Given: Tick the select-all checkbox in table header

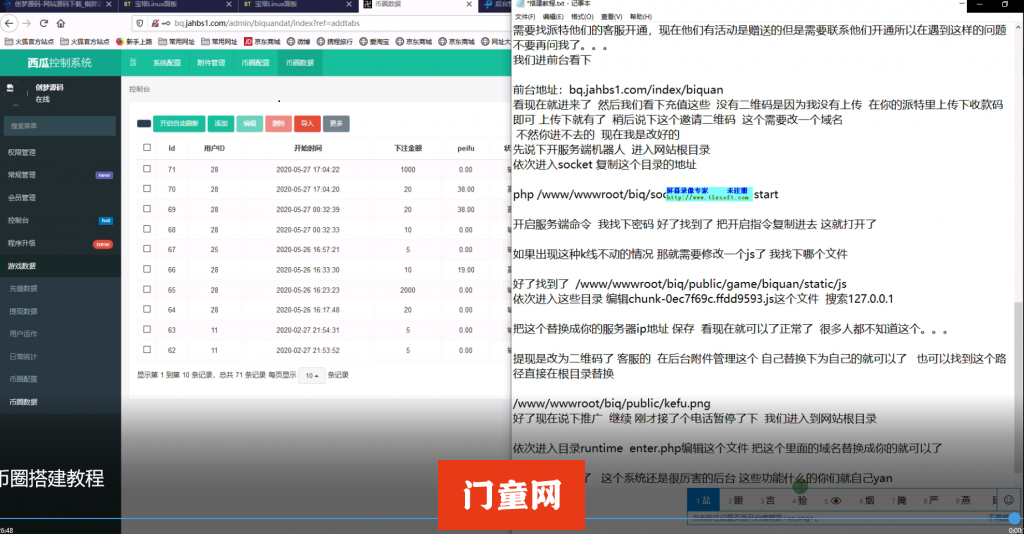Looking at the screenshot, I should pyautogui.click(x=147, y=148).
